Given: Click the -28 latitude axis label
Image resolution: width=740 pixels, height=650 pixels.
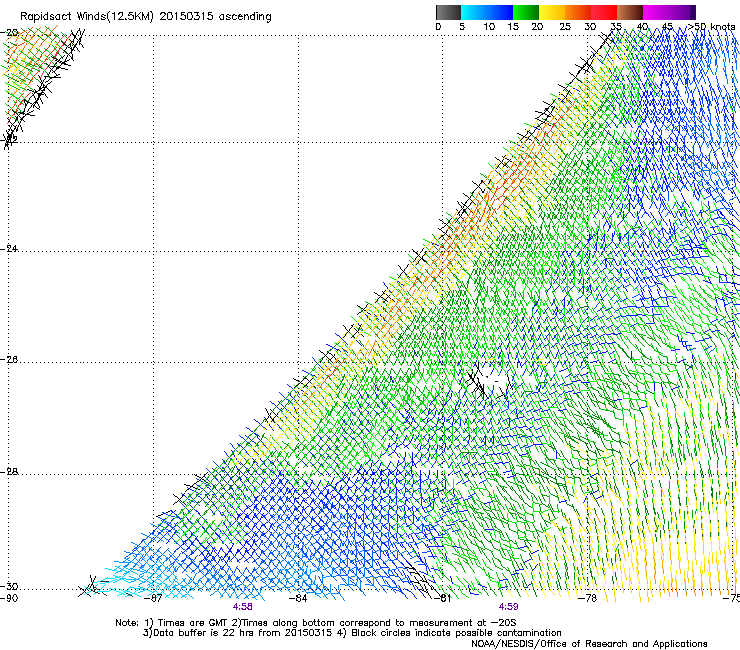Looking at the screenshot, I should coord(9,472).
